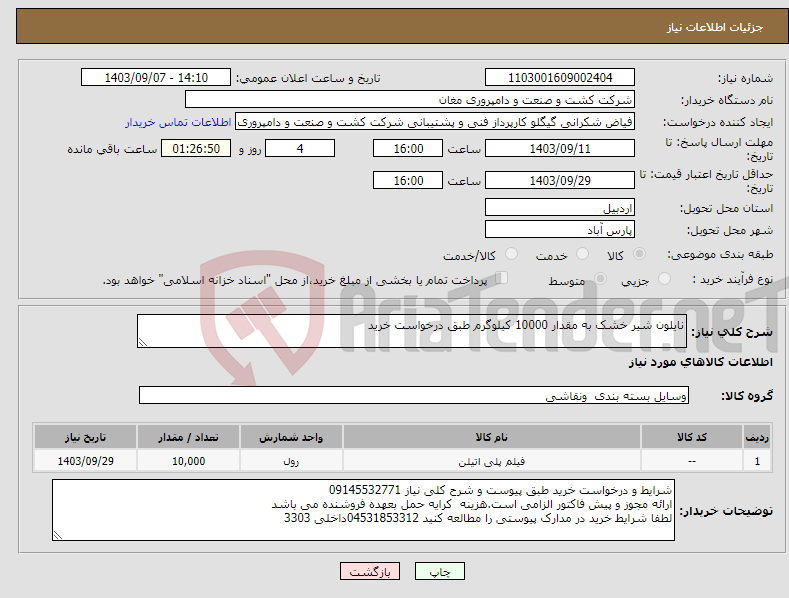Click the buyer notes textarea
This screenshot has width=789, height=598.
pos(363,510)
